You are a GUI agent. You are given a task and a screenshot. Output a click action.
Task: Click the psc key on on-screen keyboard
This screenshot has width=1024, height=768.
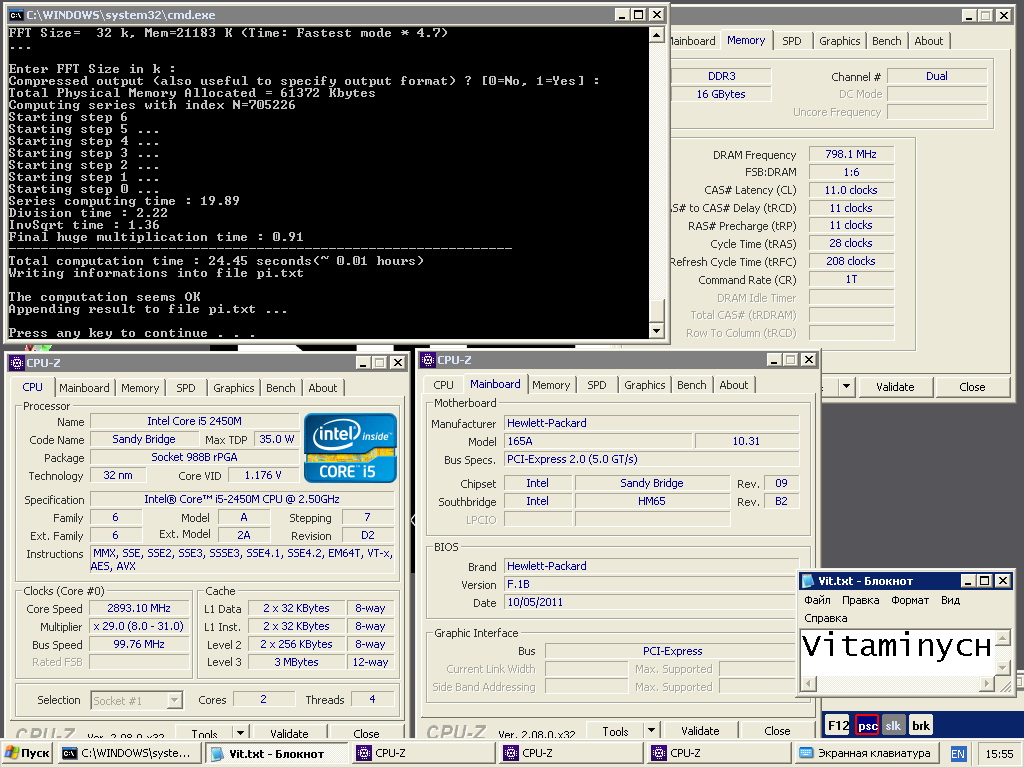pos(867,725)
